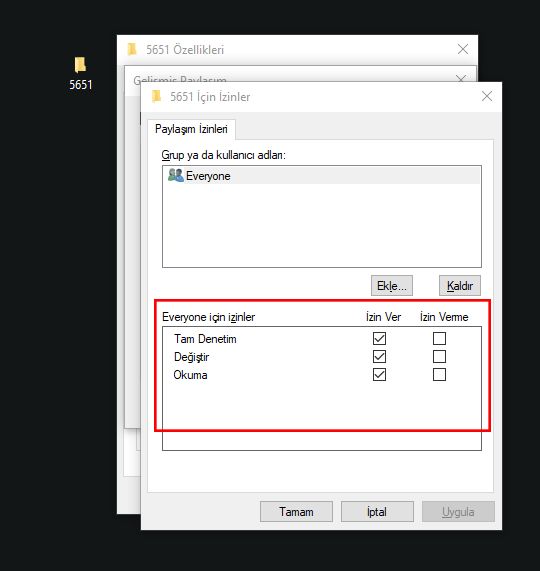540x571 pixels.
Task: Close the Gelişmiş Paylaşım dialog
Action: (461, 78)
